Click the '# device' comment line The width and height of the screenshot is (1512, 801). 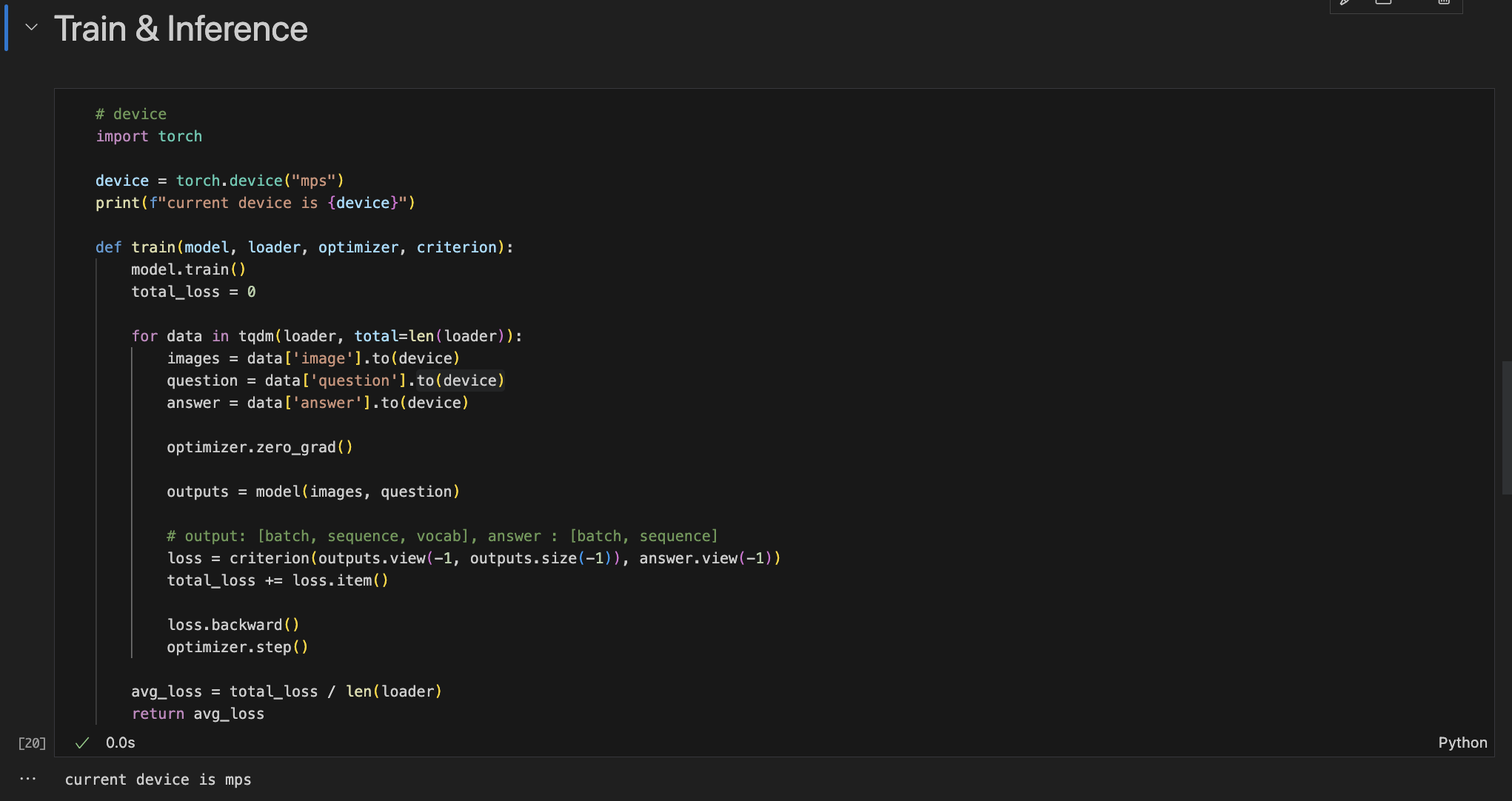[x=131, y=114]
